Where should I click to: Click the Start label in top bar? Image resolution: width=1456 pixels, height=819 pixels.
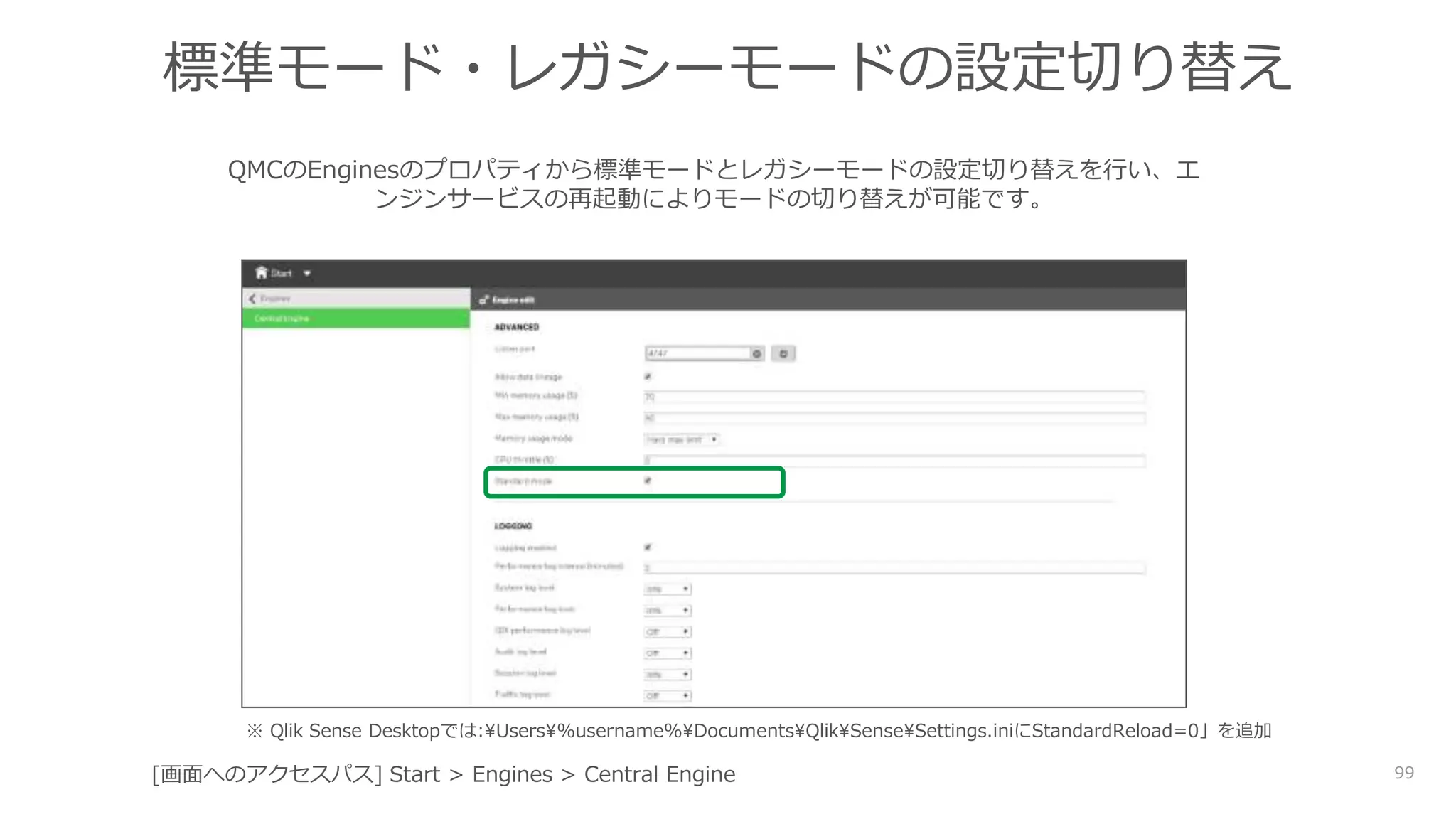point(281,274)
